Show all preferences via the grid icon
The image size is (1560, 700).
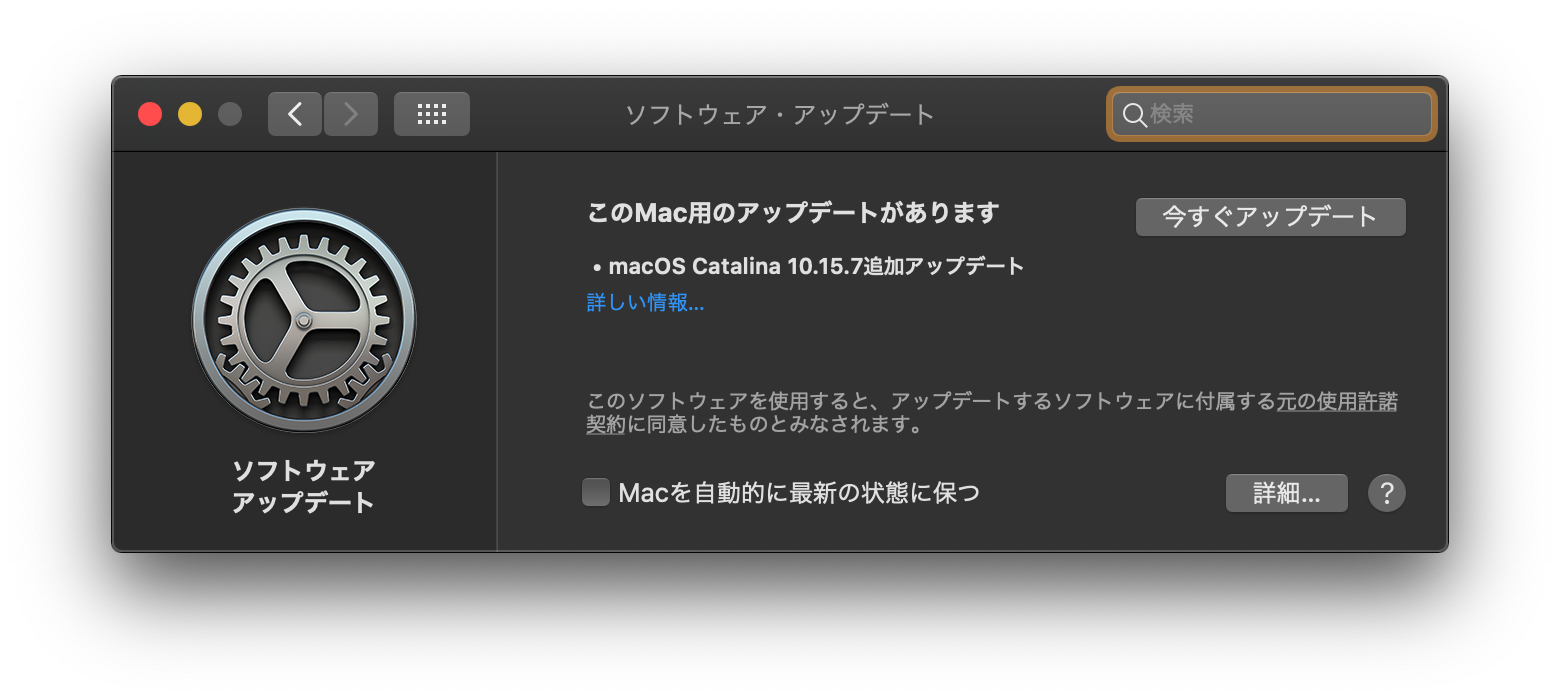point(432,114)
